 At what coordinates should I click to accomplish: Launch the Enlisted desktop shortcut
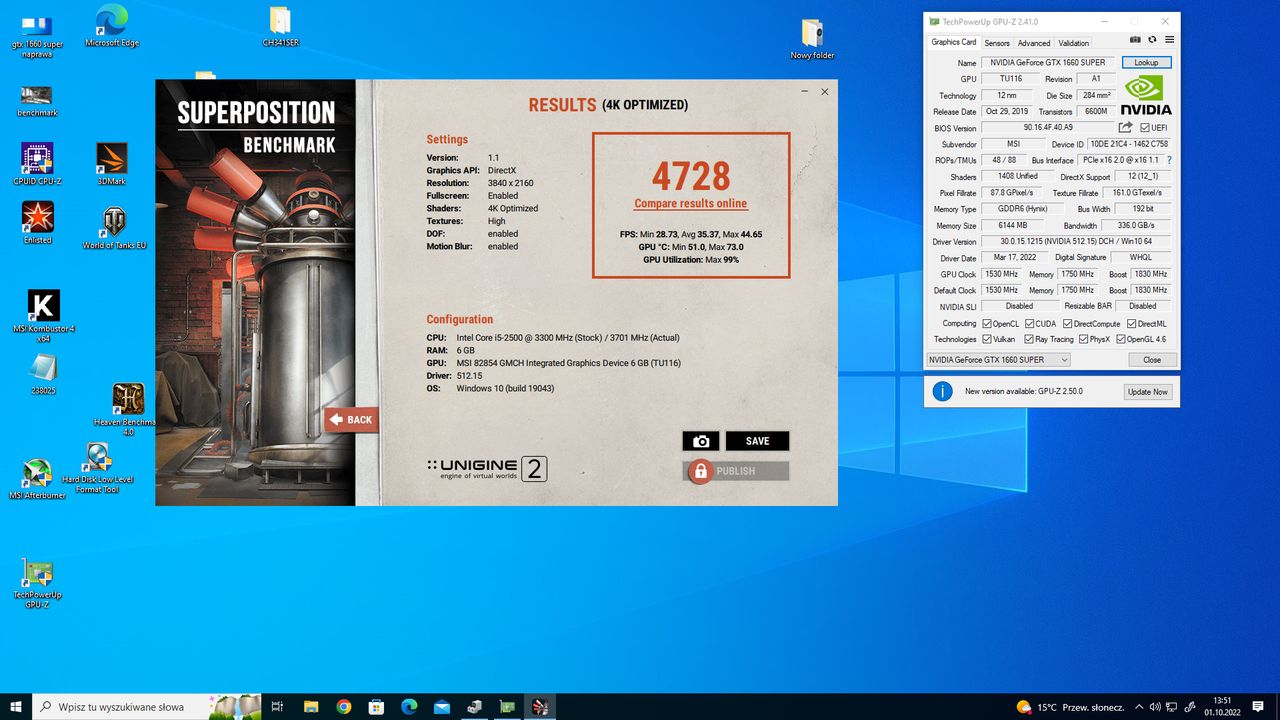tap(37, 222)
